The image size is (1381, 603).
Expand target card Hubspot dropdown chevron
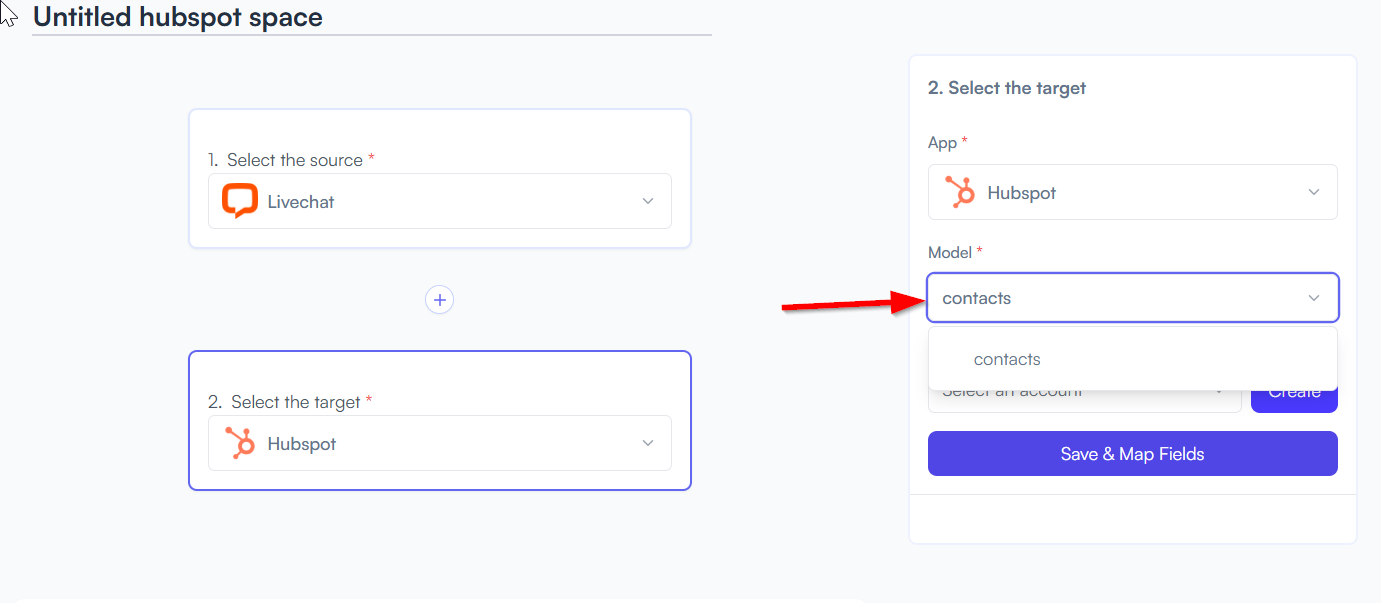648,443
